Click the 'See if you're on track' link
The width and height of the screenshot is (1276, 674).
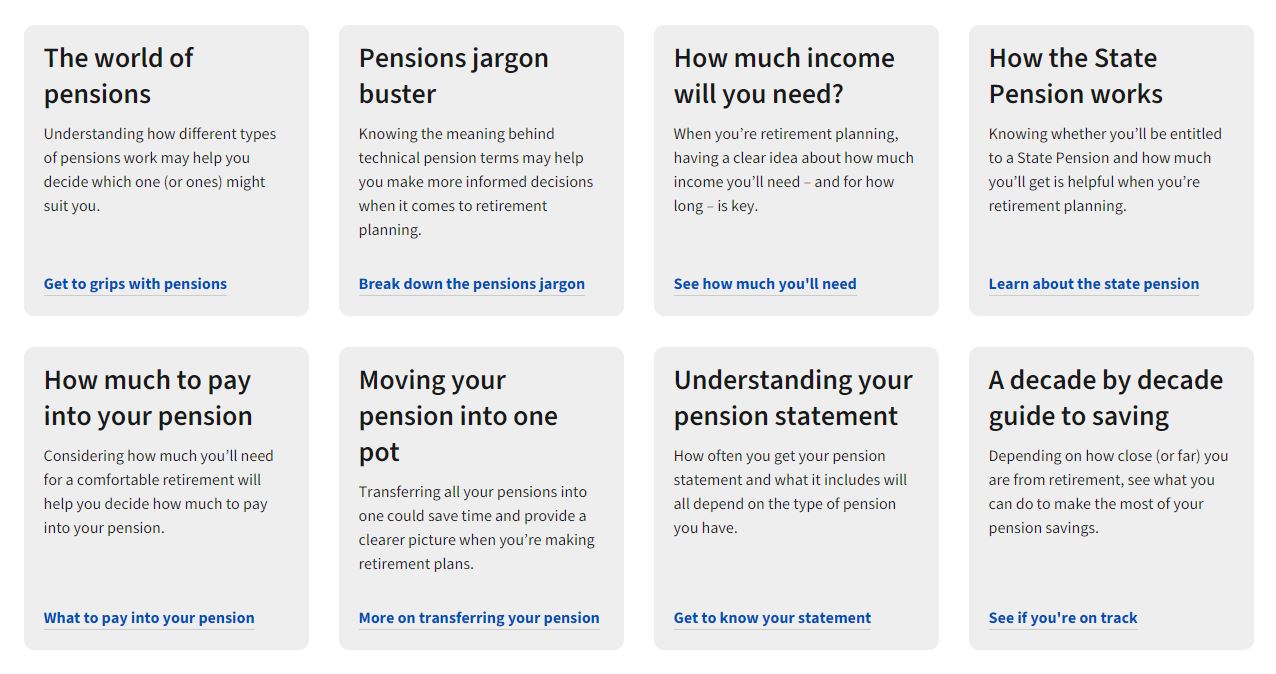pyautogui.click(x=1062, y=618)
